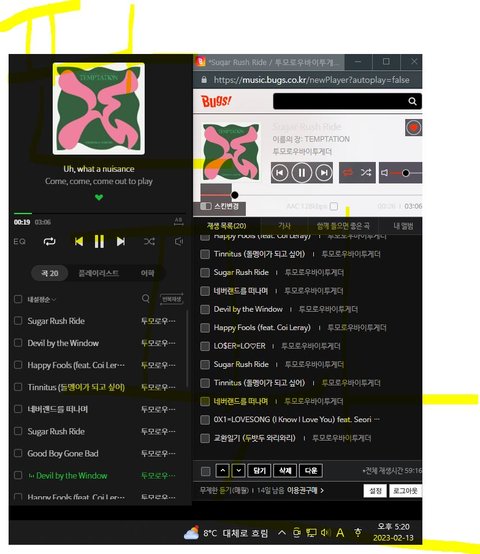
Task: Adjust the Bugs volume slider
Action: [406, 173]
